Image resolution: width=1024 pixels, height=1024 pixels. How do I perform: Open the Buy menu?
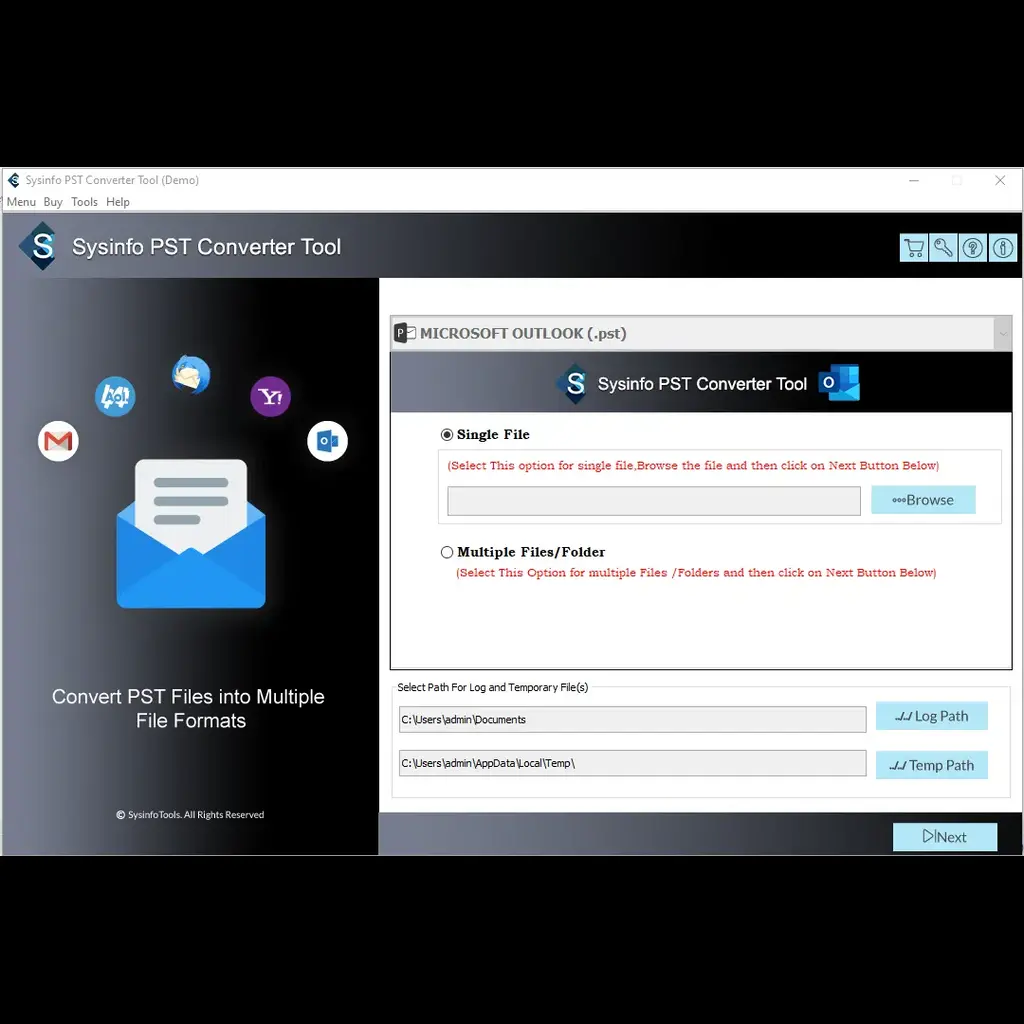(53, 202)
